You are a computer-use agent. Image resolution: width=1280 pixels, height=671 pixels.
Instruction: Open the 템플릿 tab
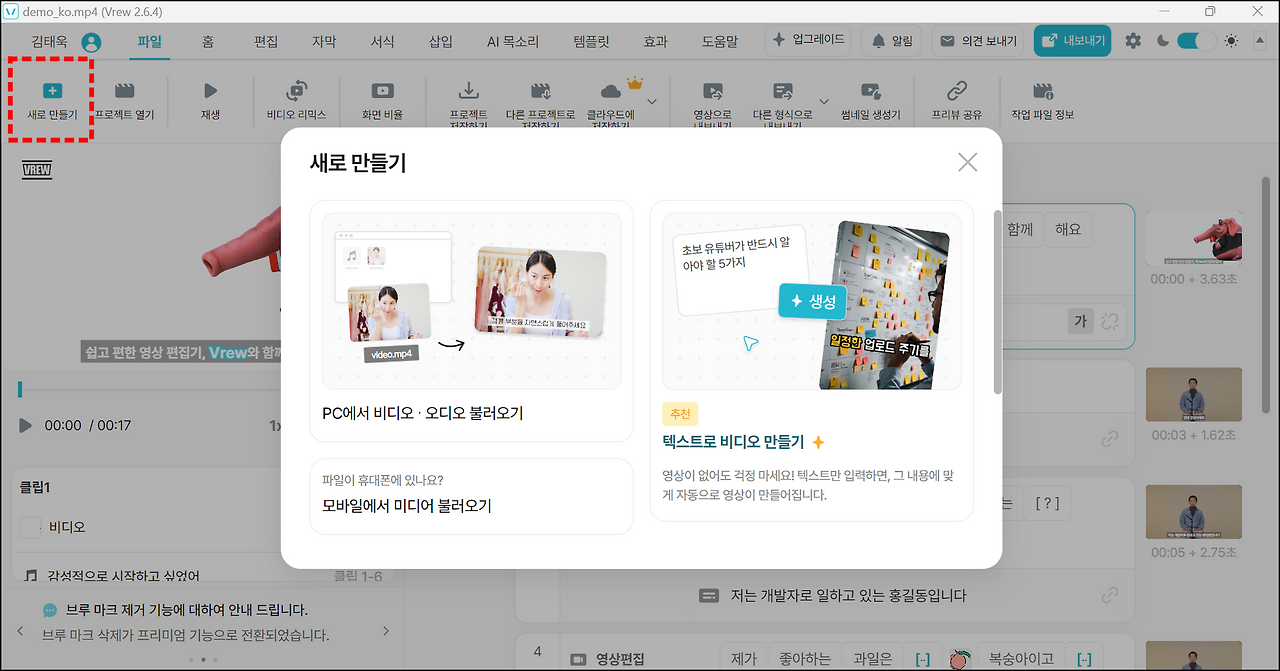pyautogui.click(x=591, y=42)
